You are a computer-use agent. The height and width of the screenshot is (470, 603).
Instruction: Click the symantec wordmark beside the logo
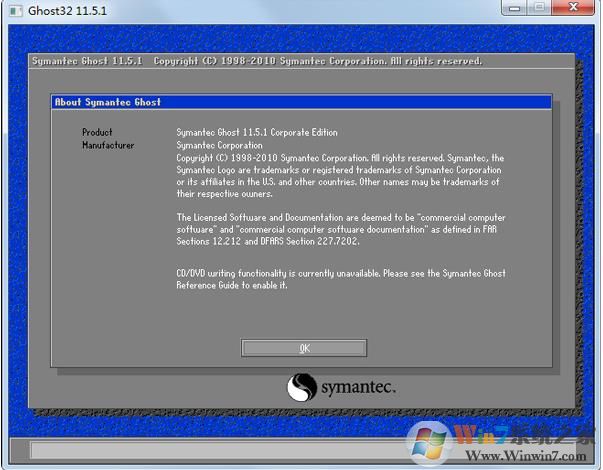358,387
